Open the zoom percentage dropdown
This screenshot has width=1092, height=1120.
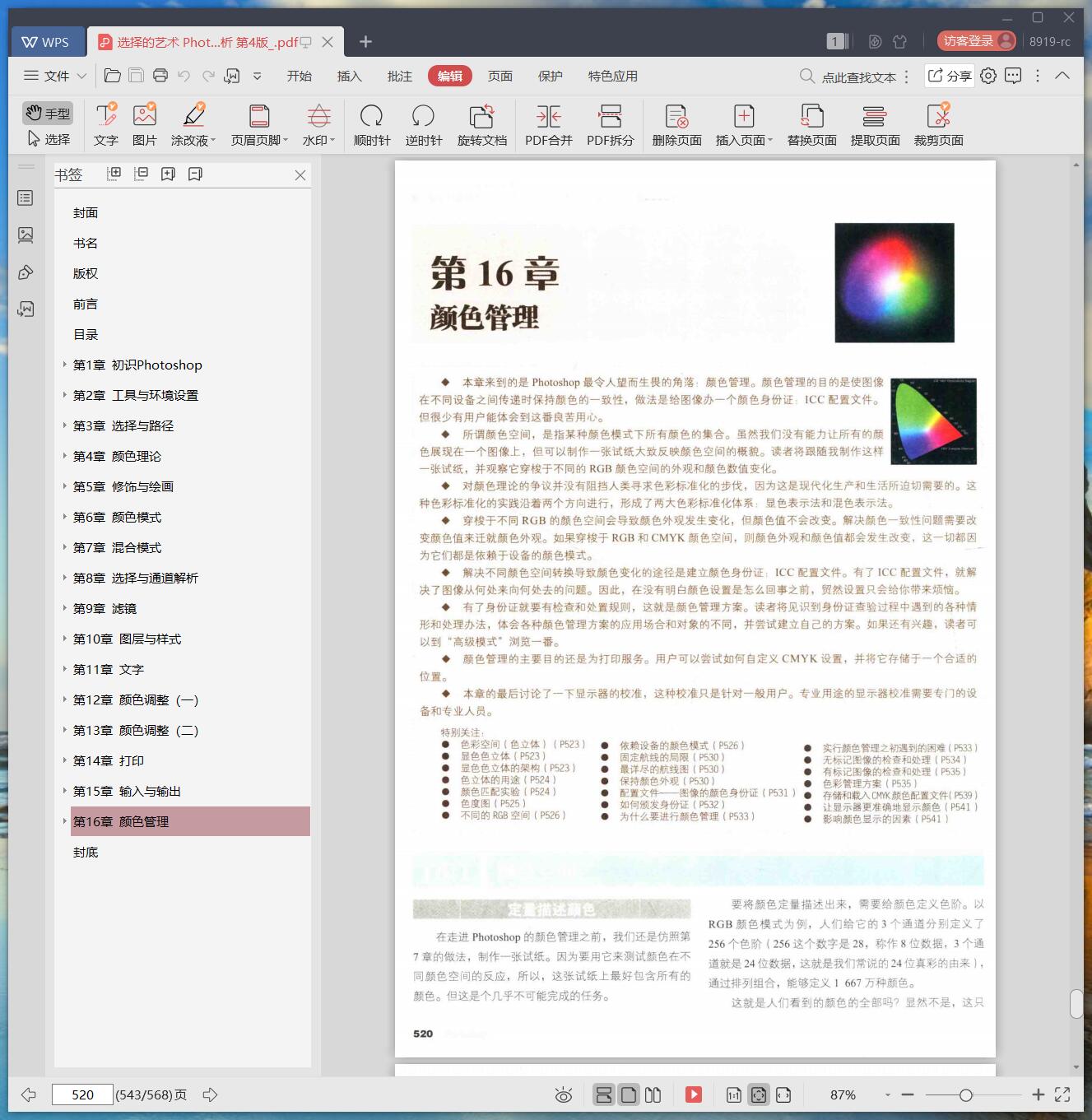click(888, 1094)
